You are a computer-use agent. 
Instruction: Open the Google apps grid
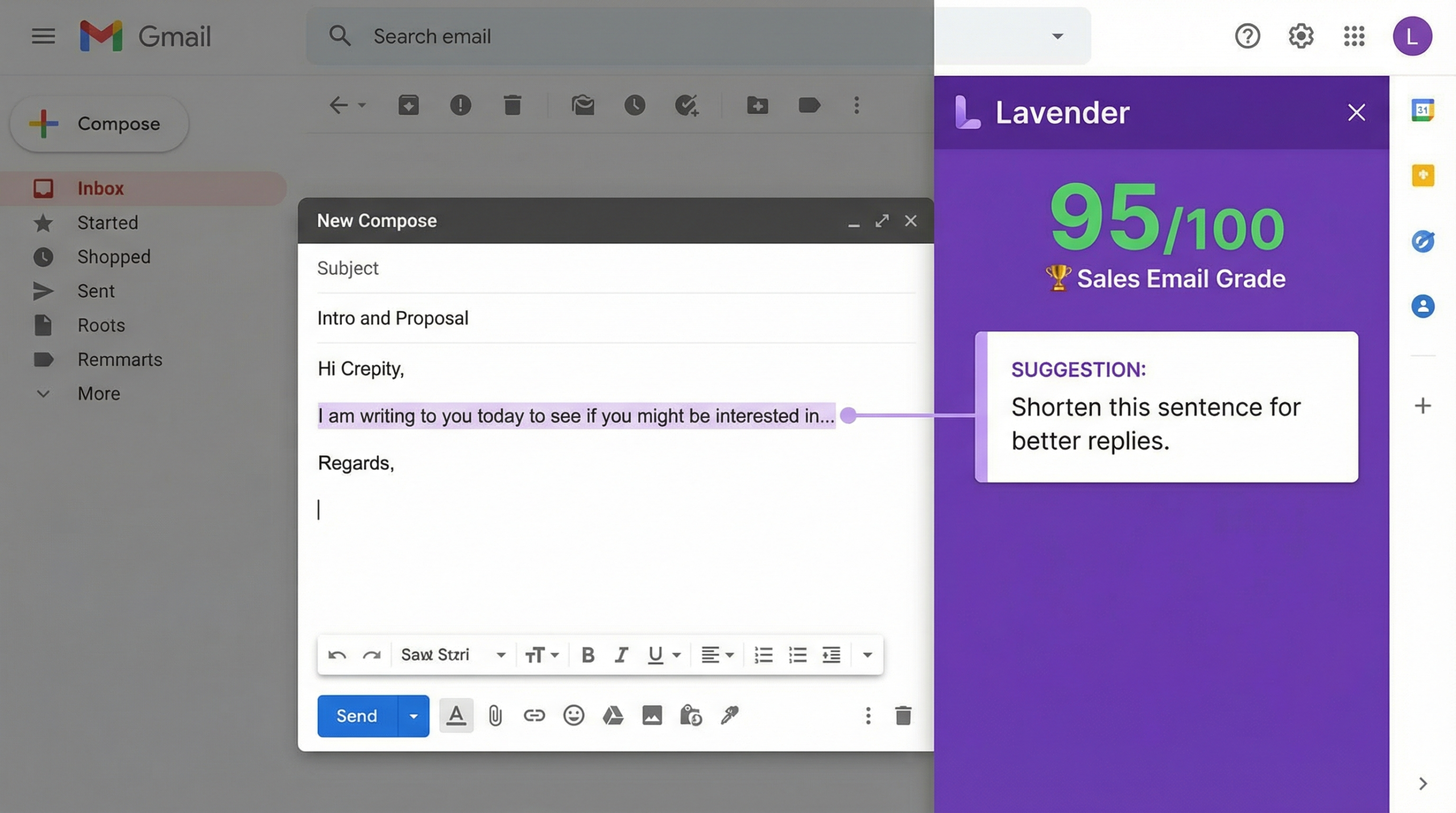pyautogui.click(x=1354, y=36)
